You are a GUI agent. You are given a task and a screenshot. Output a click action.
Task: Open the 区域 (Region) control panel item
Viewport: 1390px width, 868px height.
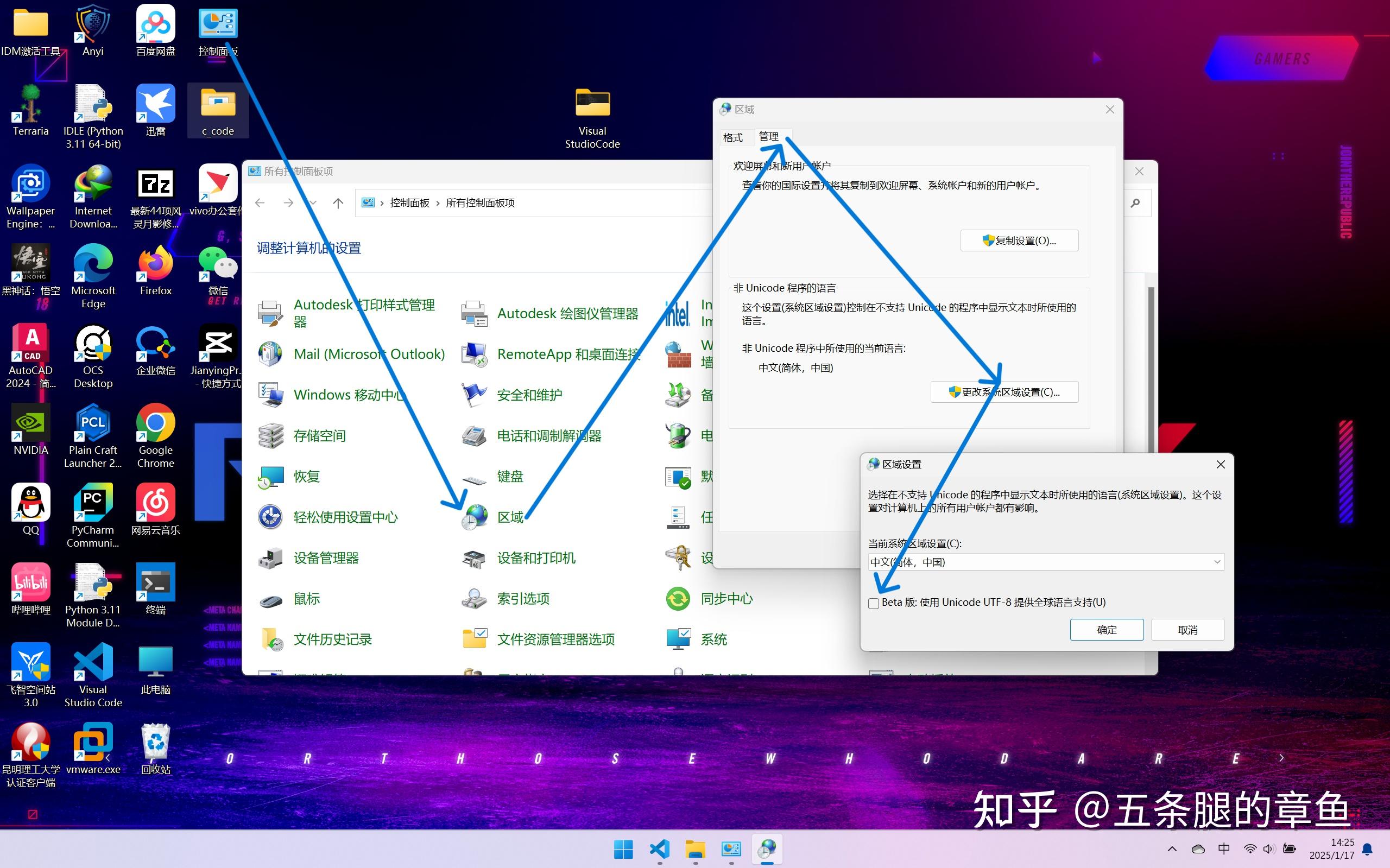510,517
